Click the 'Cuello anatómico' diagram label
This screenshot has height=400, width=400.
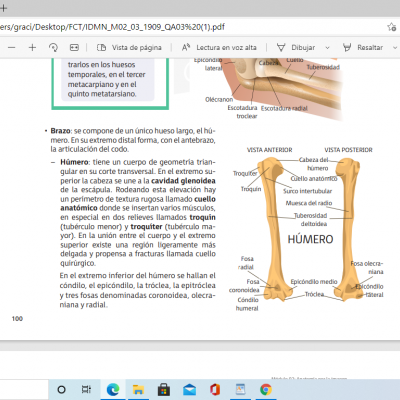click(x=314, y=179)
